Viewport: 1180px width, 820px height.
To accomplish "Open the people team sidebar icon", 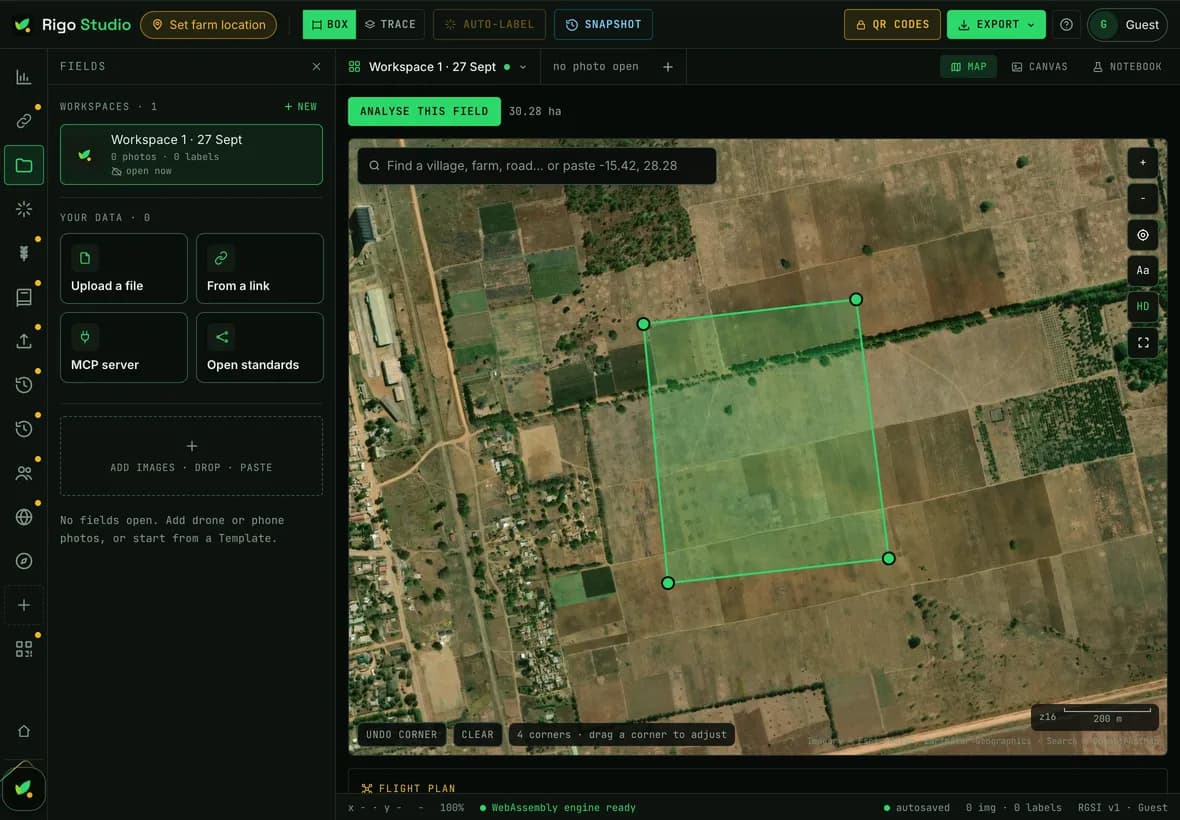I will pos(23,473).
